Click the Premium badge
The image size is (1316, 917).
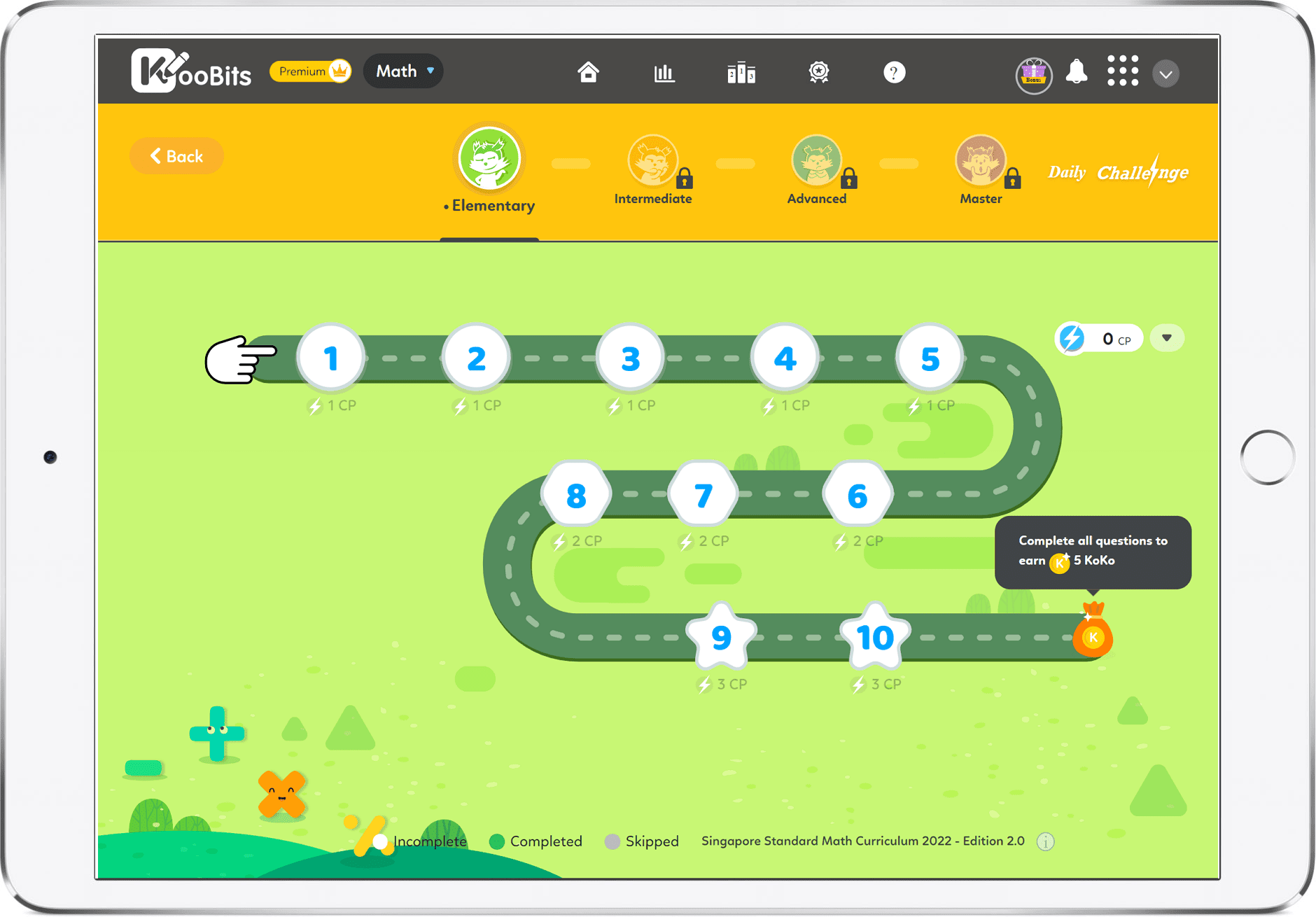coord(311,71)
